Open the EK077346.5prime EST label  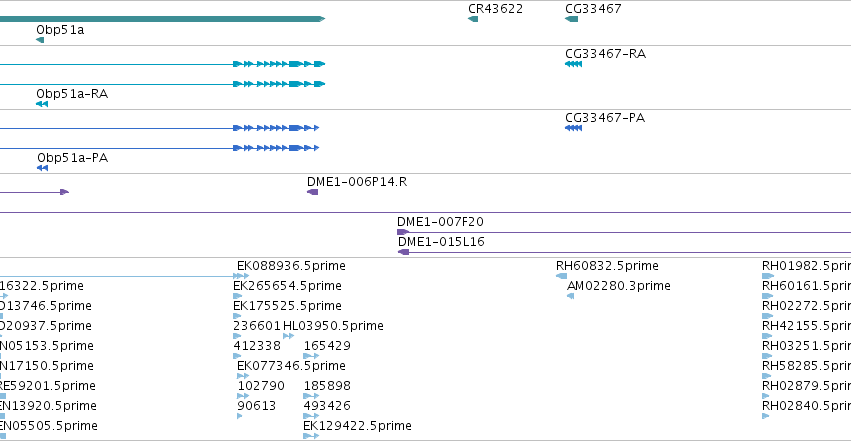[x=291, y=366]
